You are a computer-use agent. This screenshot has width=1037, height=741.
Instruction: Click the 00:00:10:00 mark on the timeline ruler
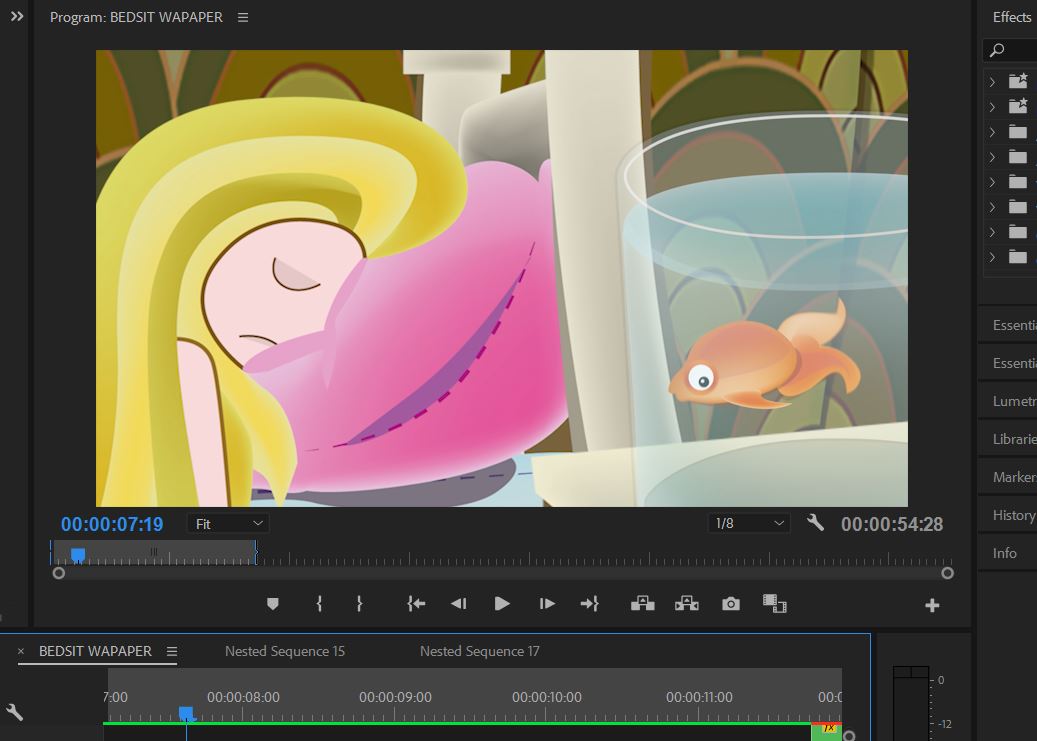pos(546,697)
